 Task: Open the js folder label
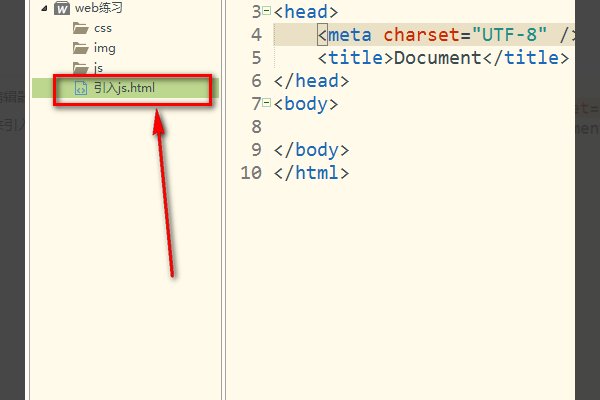point(98,68)
